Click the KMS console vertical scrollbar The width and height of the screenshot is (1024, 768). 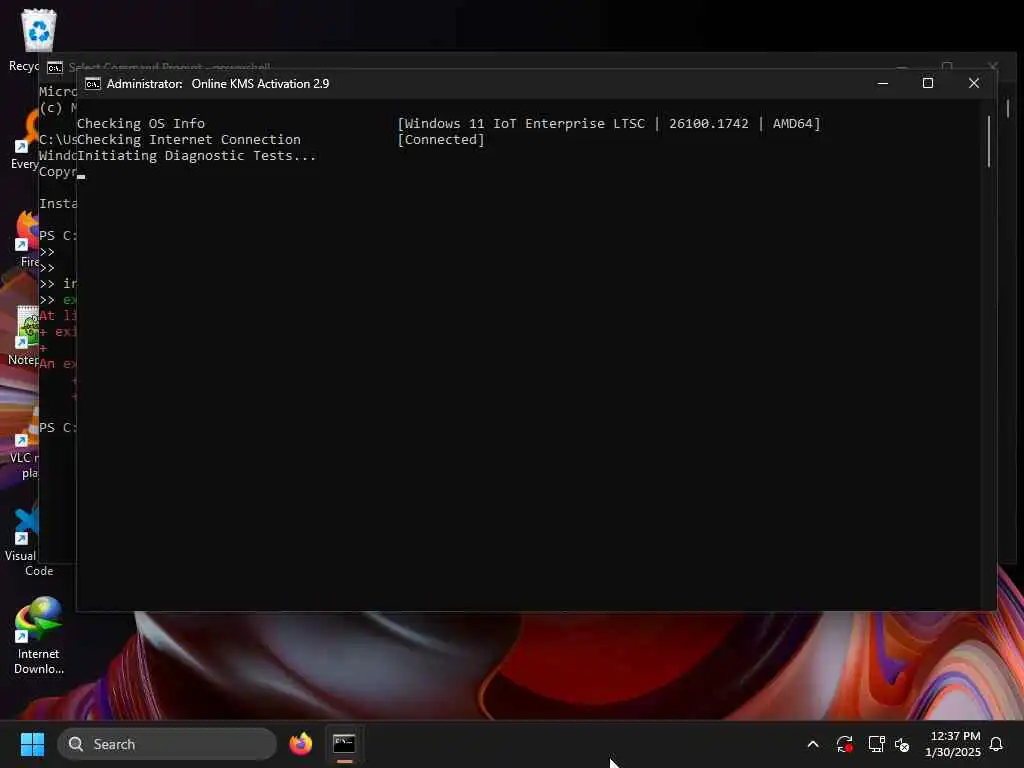coord(989,142)
